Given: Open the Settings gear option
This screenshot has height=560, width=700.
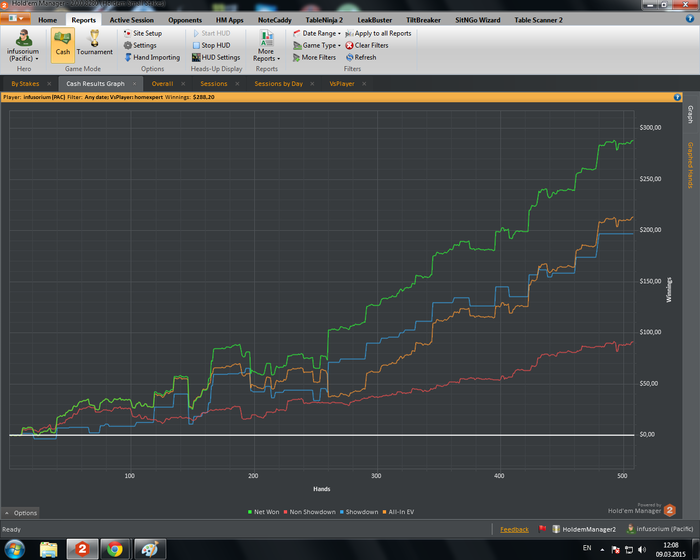Looking at the screenshot, I should 140,45.
